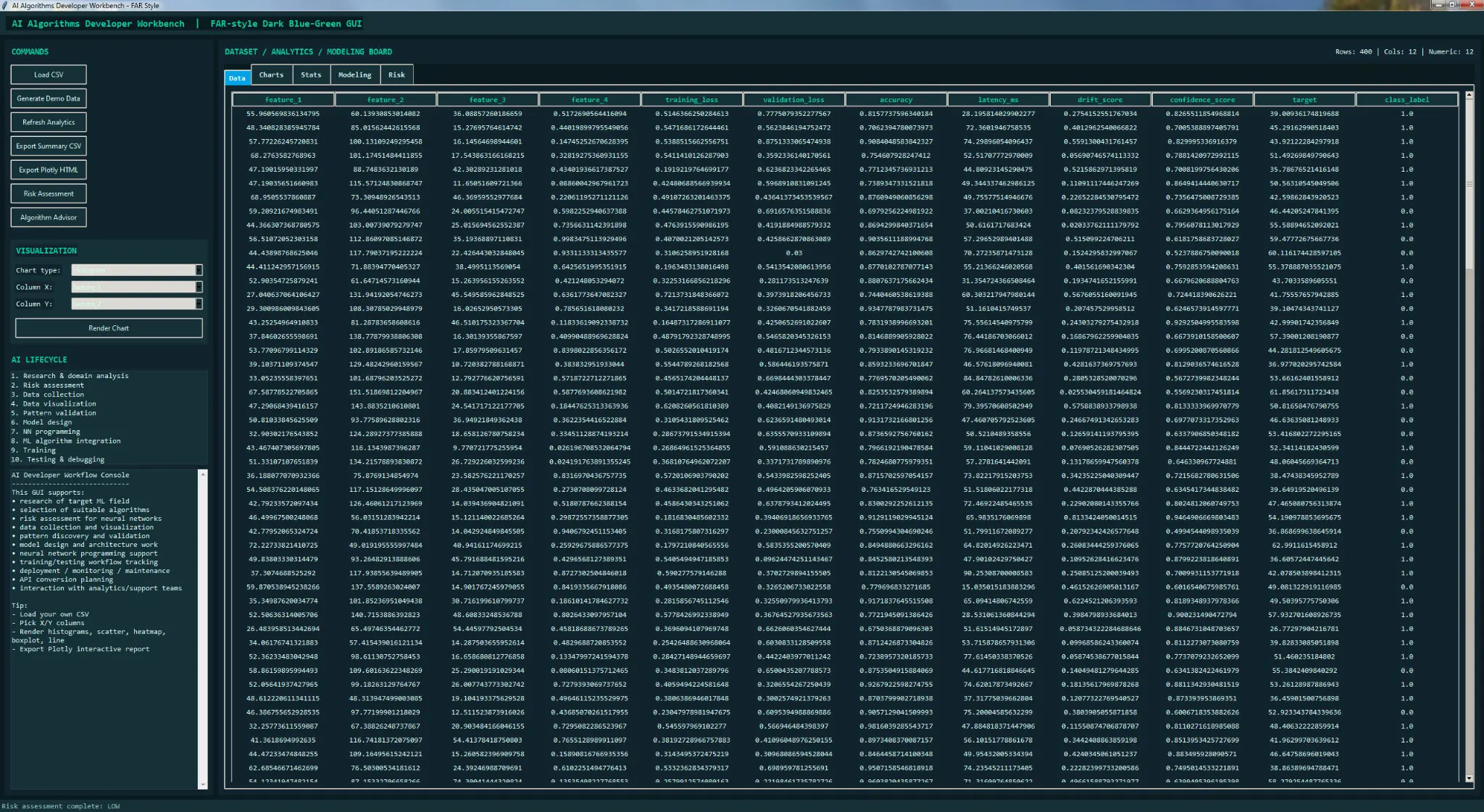Click the feature_3 column header
This screenshot has width=1484, height=812.
click(x=488, y=100)
